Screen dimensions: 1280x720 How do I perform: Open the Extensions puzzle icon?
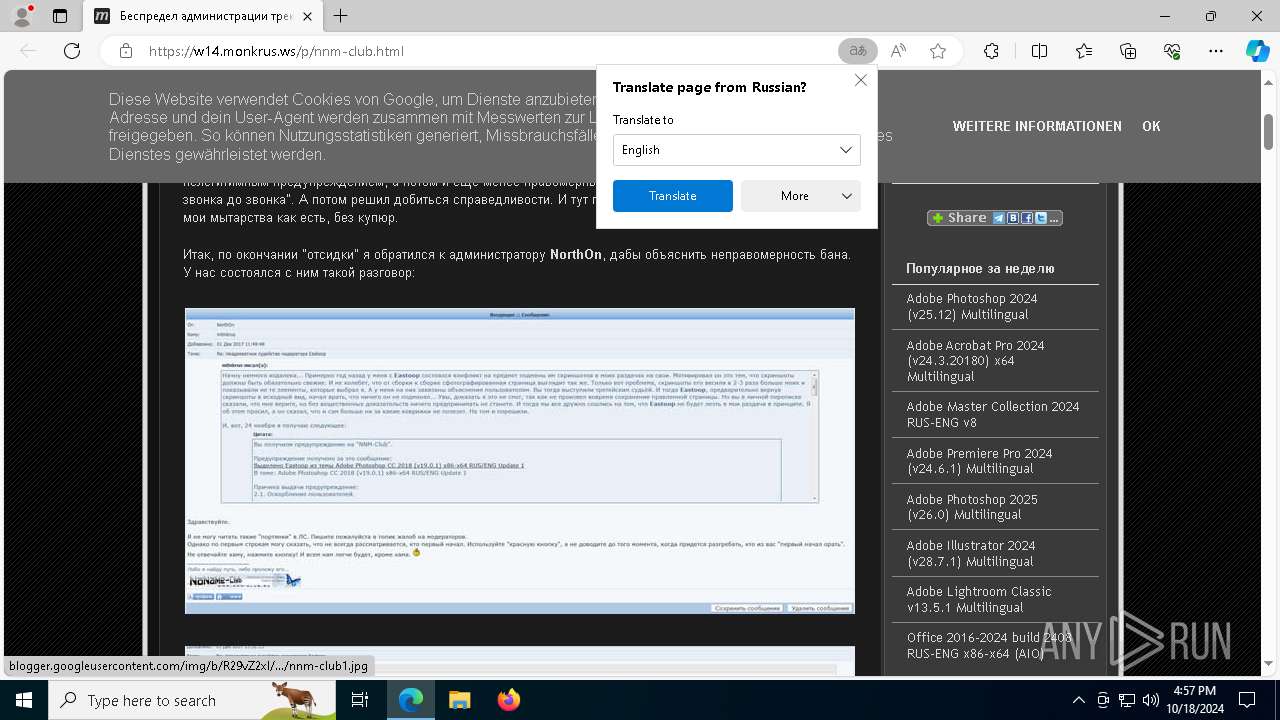point(991,51)
